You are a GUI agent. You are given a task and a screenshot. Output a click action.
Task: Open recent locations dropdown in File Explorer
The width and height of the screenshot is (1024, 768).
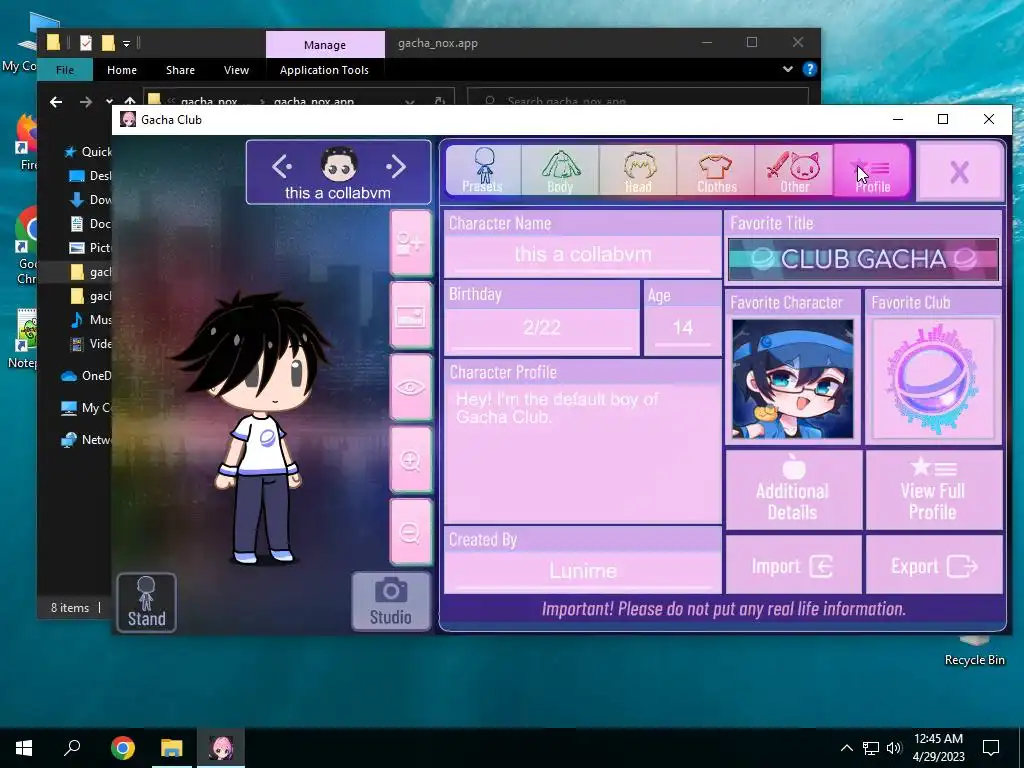(109, 102)
